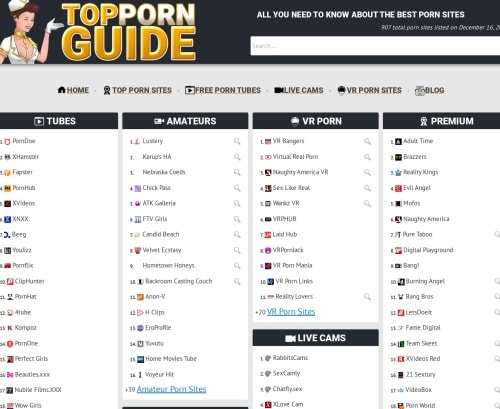
Task: Click the TUBES section header play icon
Action: 39,121
